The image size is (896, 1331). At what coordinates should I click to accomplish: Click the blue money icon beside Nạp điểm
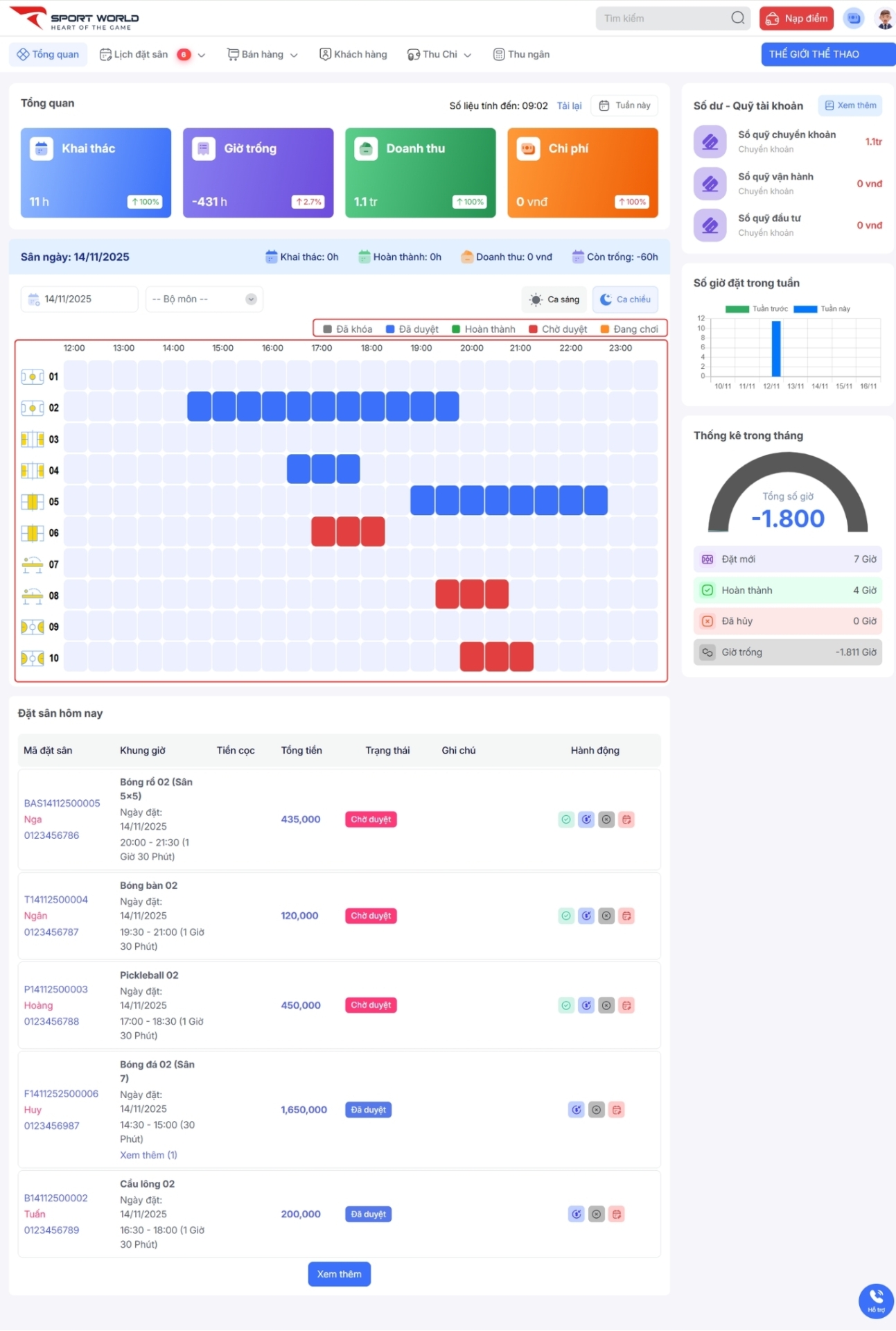pos(854,19)
